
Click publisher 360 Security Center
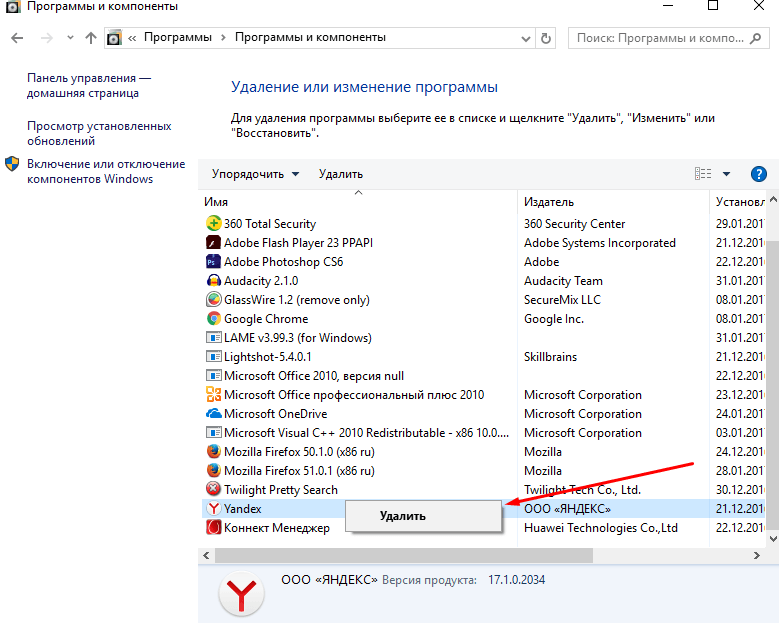[574, 224]
